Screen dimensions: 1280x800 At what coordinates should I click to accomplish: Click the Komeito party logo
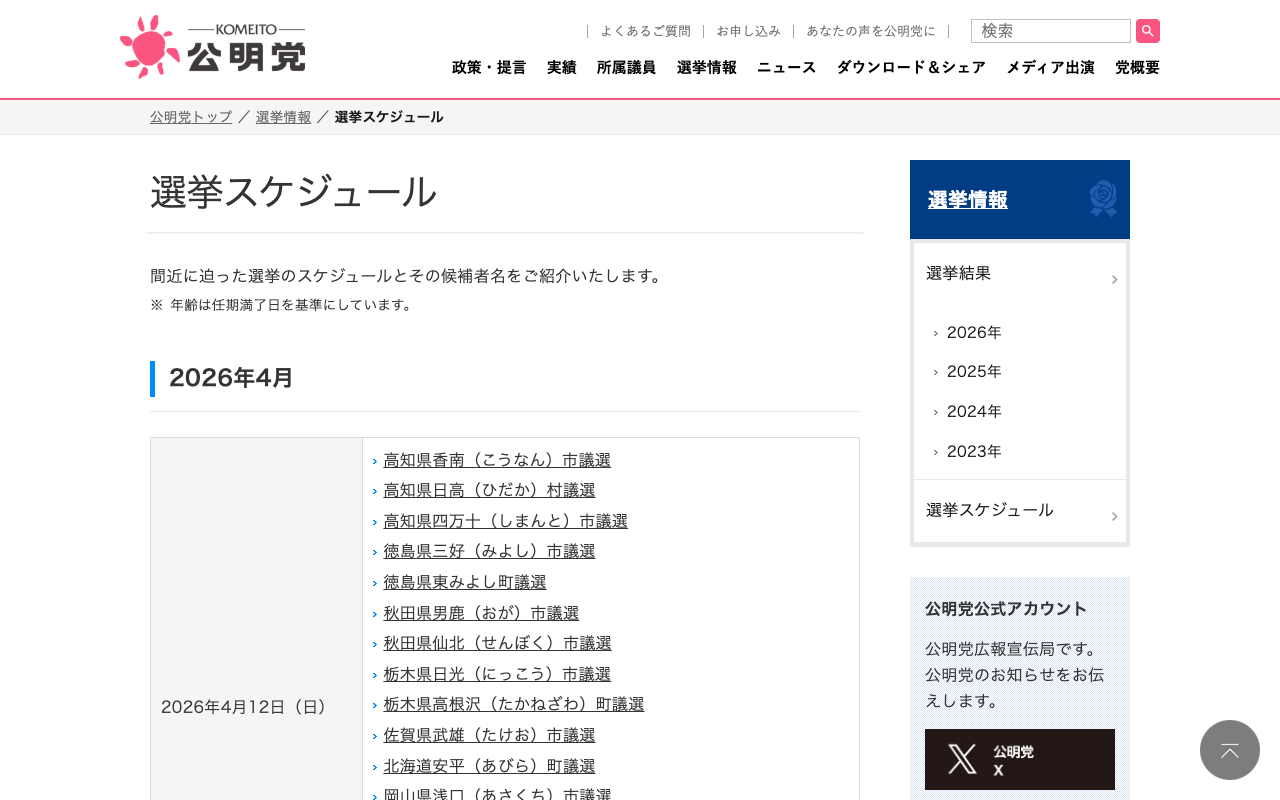[212, 47]
